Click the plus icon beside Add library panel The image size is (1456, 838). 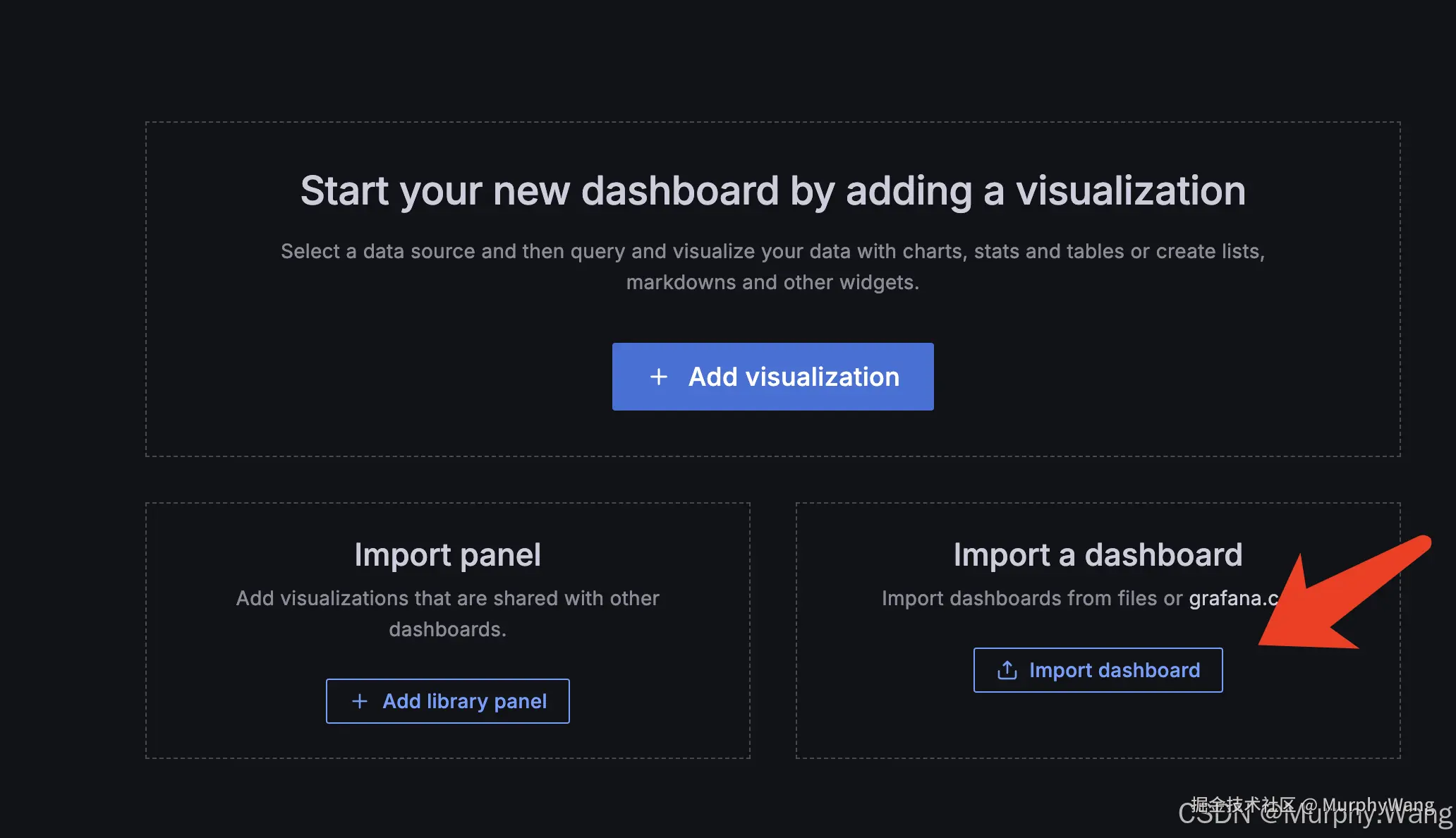[360, 701]
